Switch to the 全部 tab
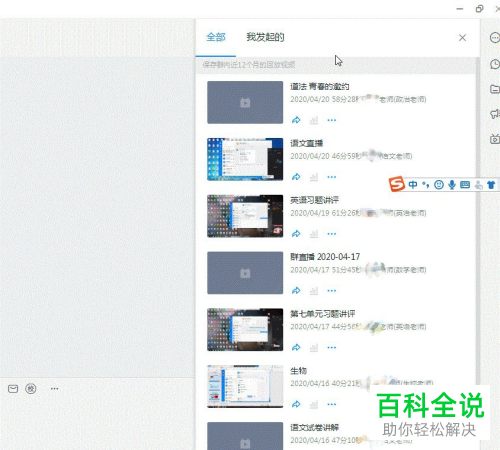 click(x=216, y=37)
